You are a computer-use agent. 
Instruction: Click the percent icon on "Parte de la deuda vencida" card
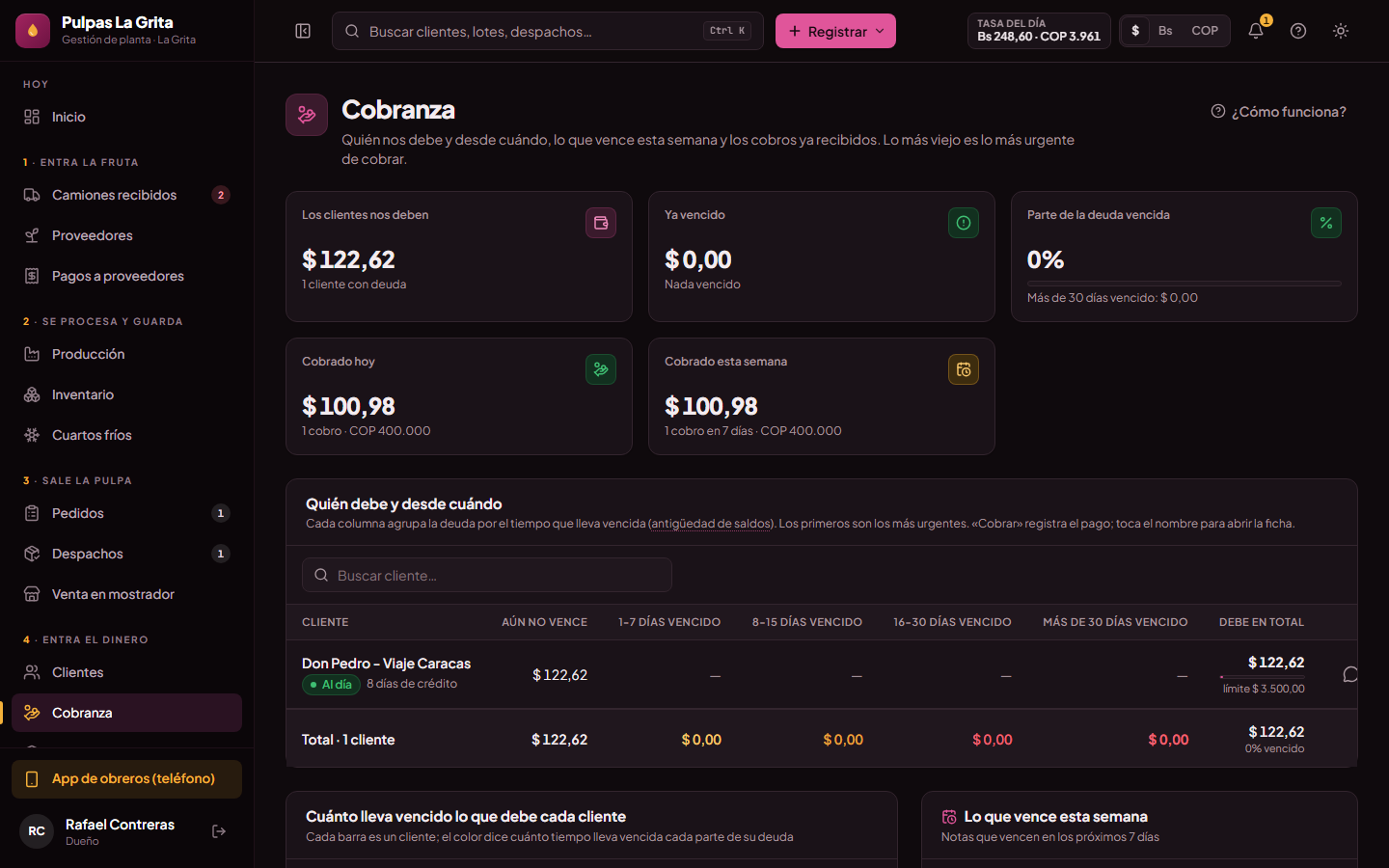(1326, 223)
